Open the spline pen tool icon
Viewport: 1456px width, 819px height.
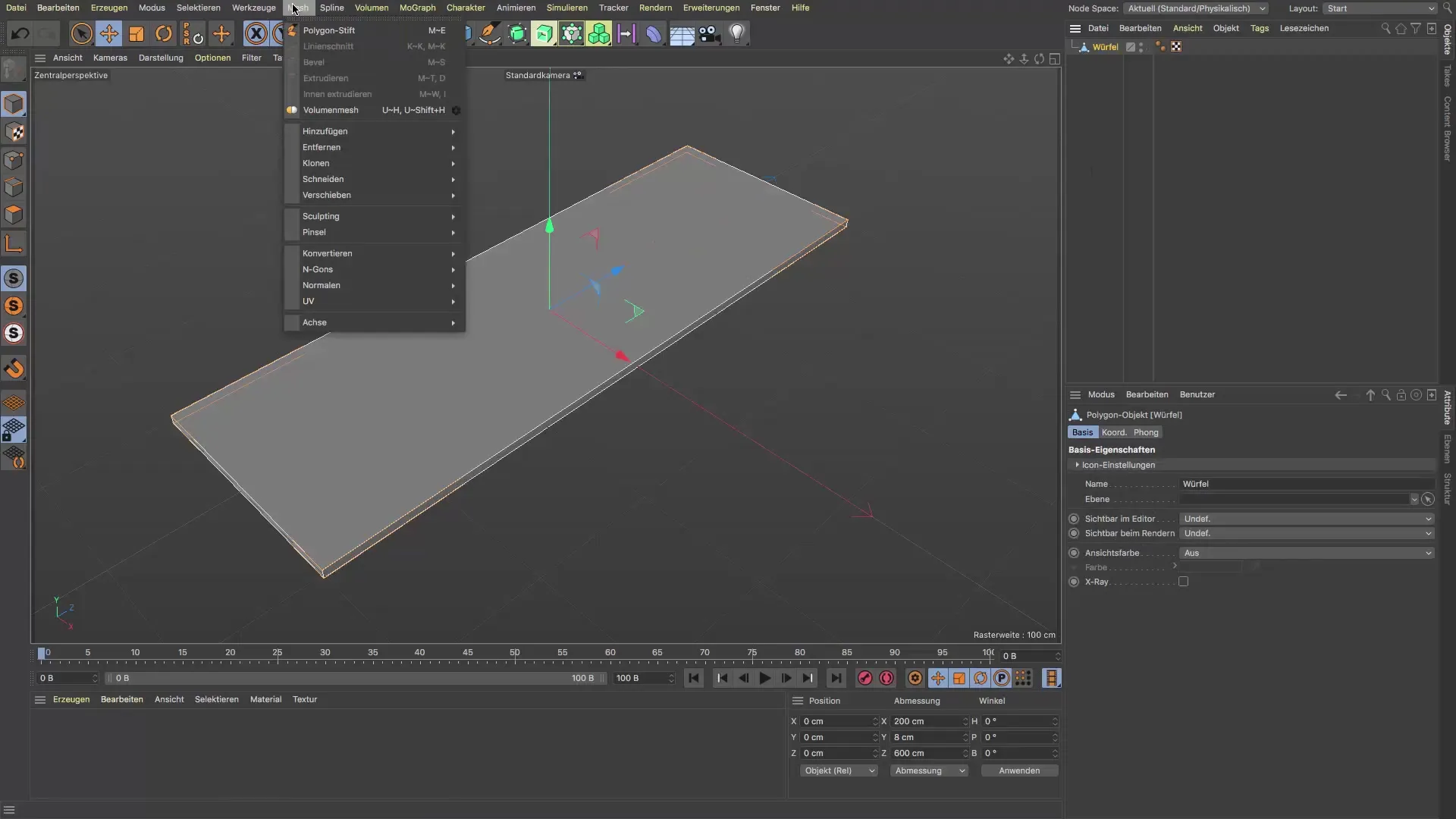point(490,33)
